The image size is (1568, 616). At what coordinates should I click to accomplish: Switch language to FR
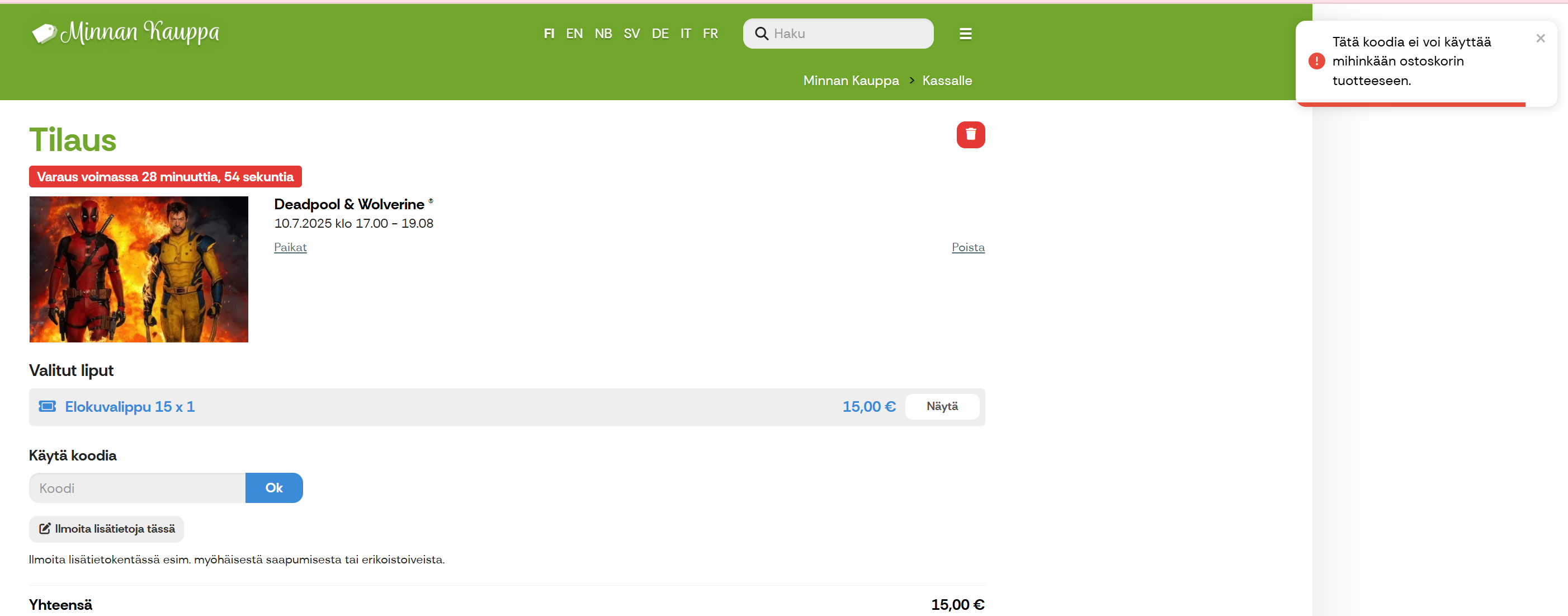point(710,34)
